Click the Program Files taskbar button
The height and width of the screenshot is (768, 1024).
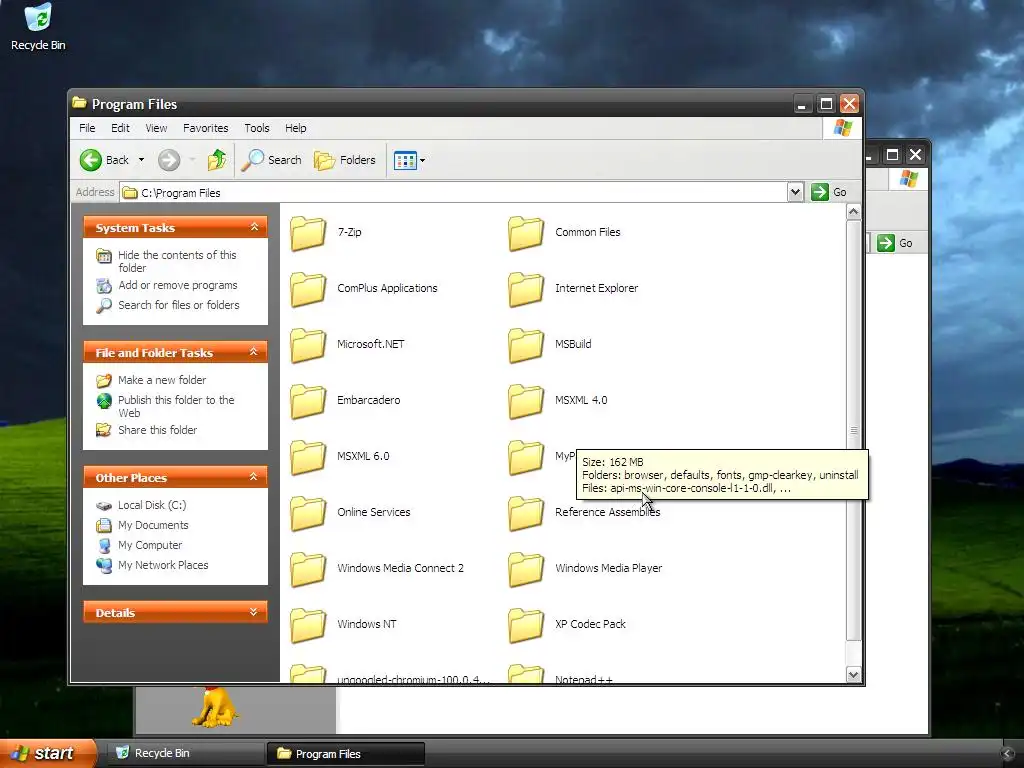(346, 754)
